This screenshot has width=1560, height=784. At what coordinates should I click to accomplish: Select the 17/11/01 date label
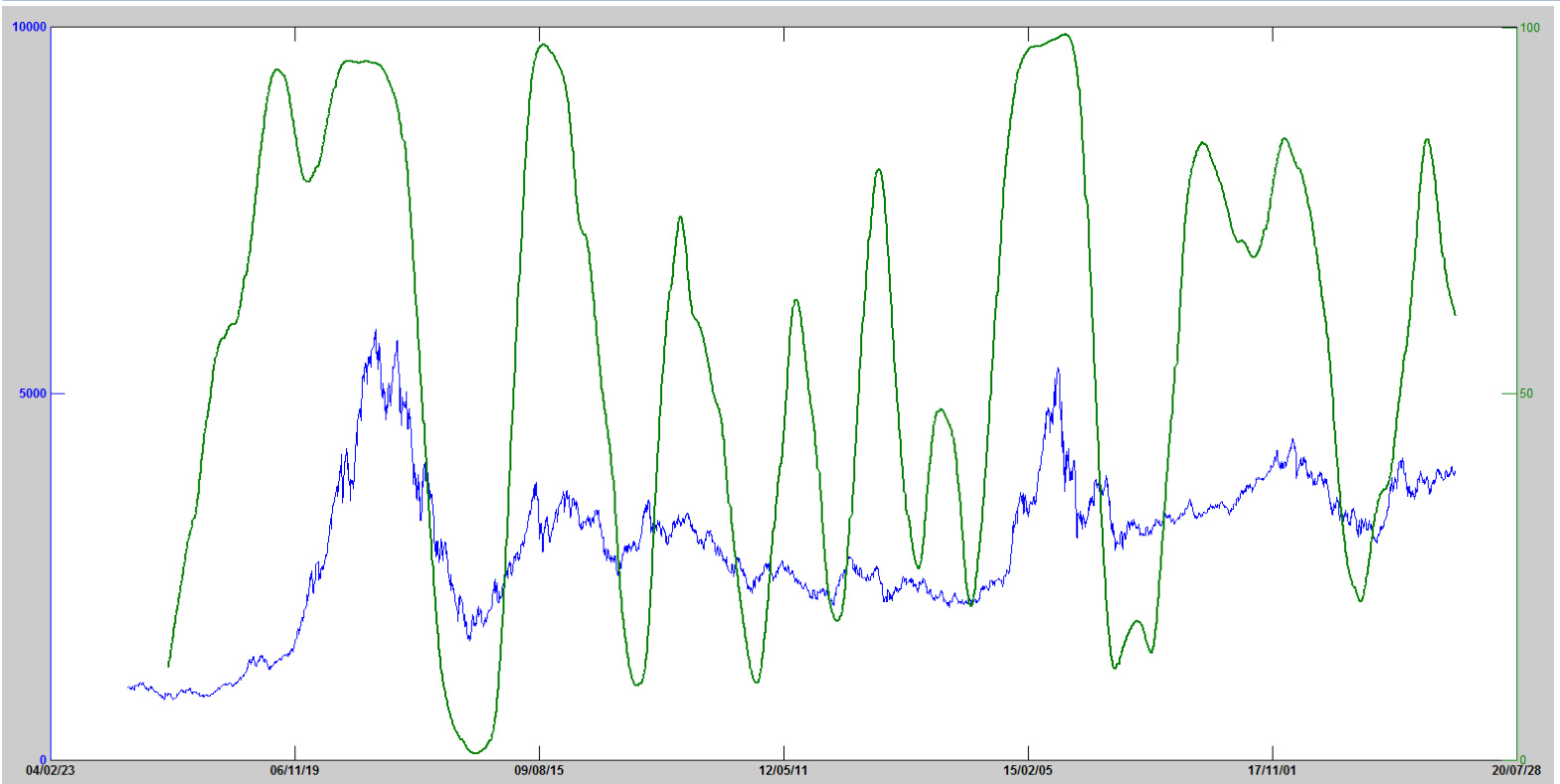(x=1273, y=770)
